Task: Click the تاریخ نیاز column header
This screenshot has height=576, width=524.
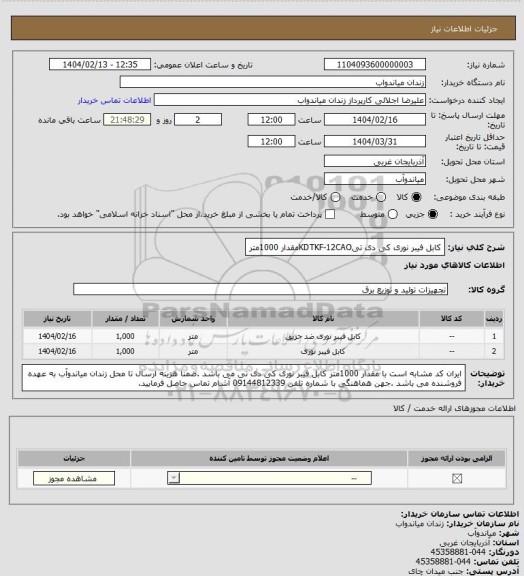Action: (57, 318)
